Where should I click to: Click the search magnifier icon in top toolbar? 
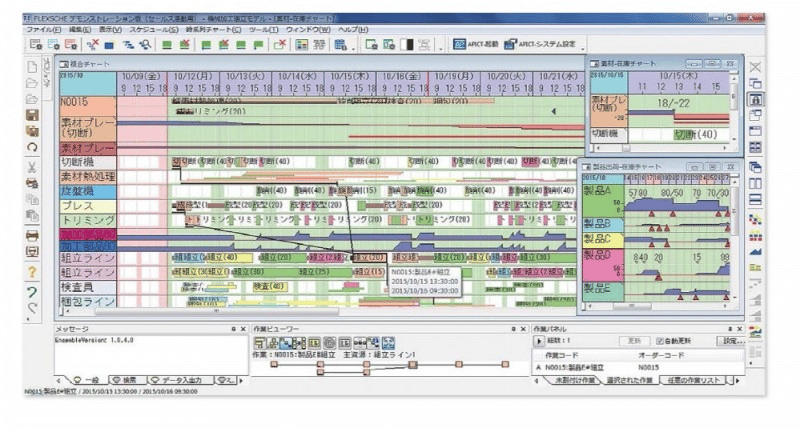145,45
